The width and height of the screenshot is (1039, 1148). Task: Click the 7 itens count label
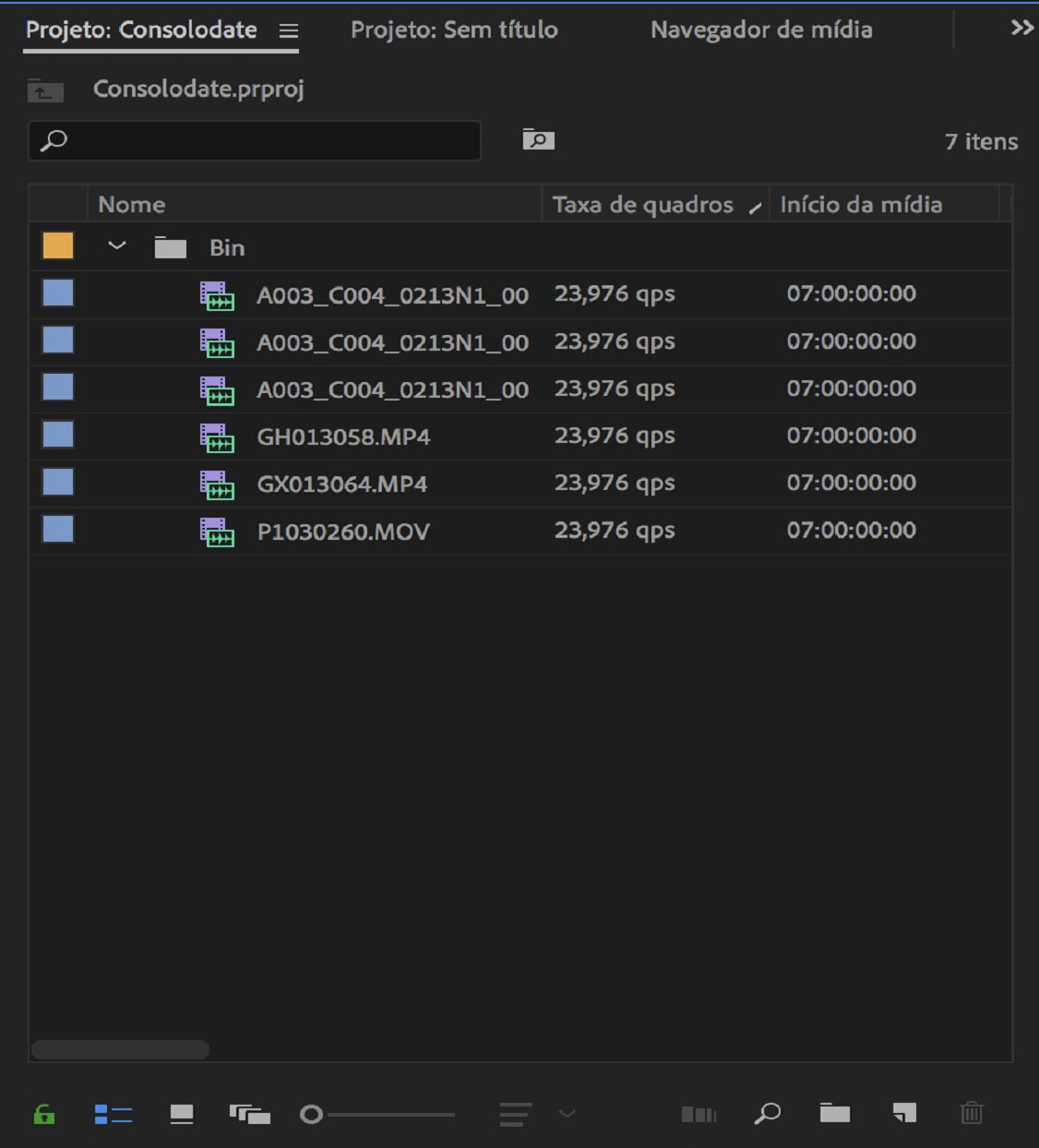pos(981,141)
